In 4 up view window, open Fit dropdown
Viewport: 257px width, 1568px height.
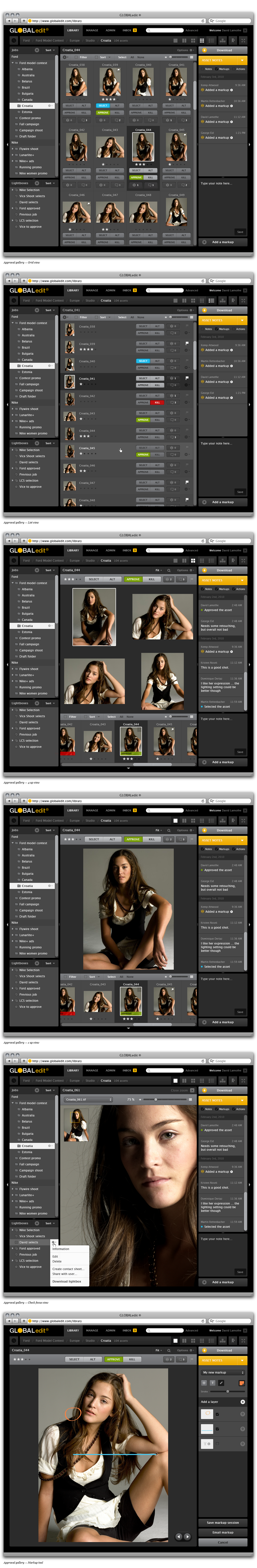158,570
